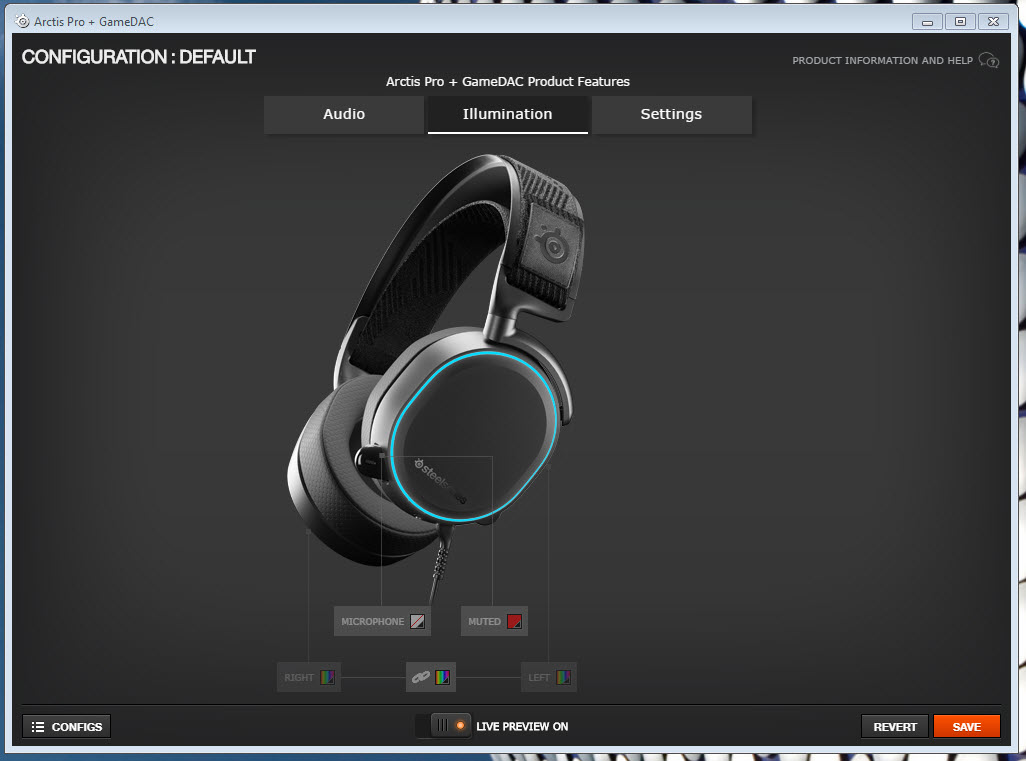1026x761 pixels.
Task: Open the Microphone color swatch
Action: [x=417, y=622]
